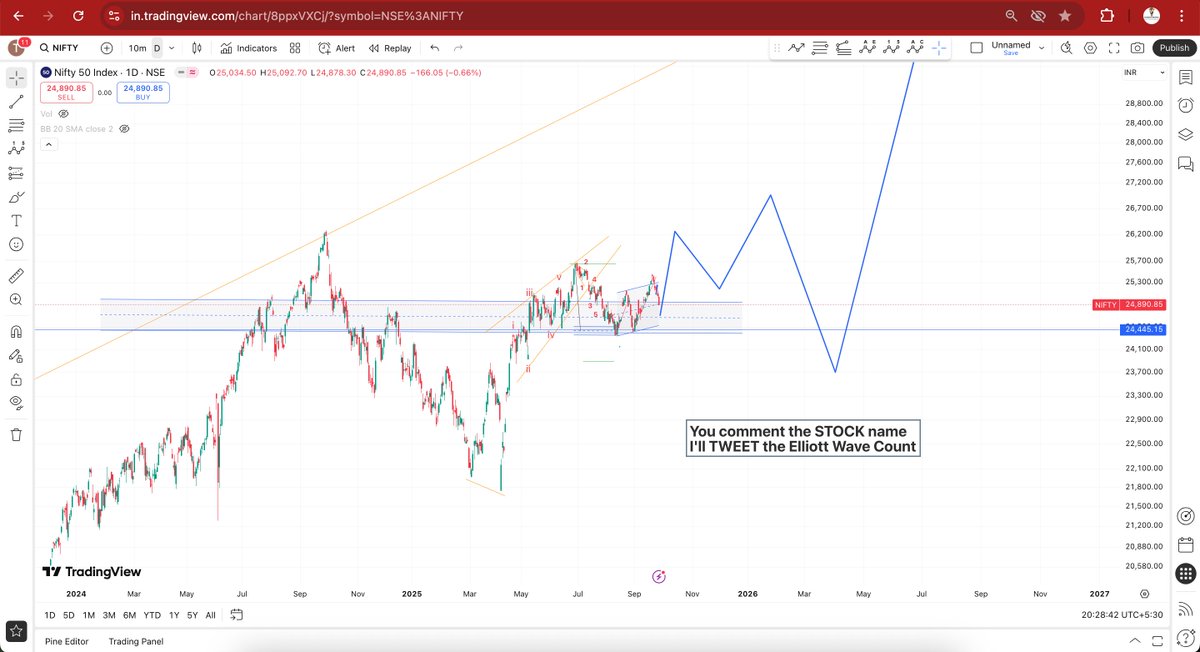Toggle lock all drawings

coord(16,379)
